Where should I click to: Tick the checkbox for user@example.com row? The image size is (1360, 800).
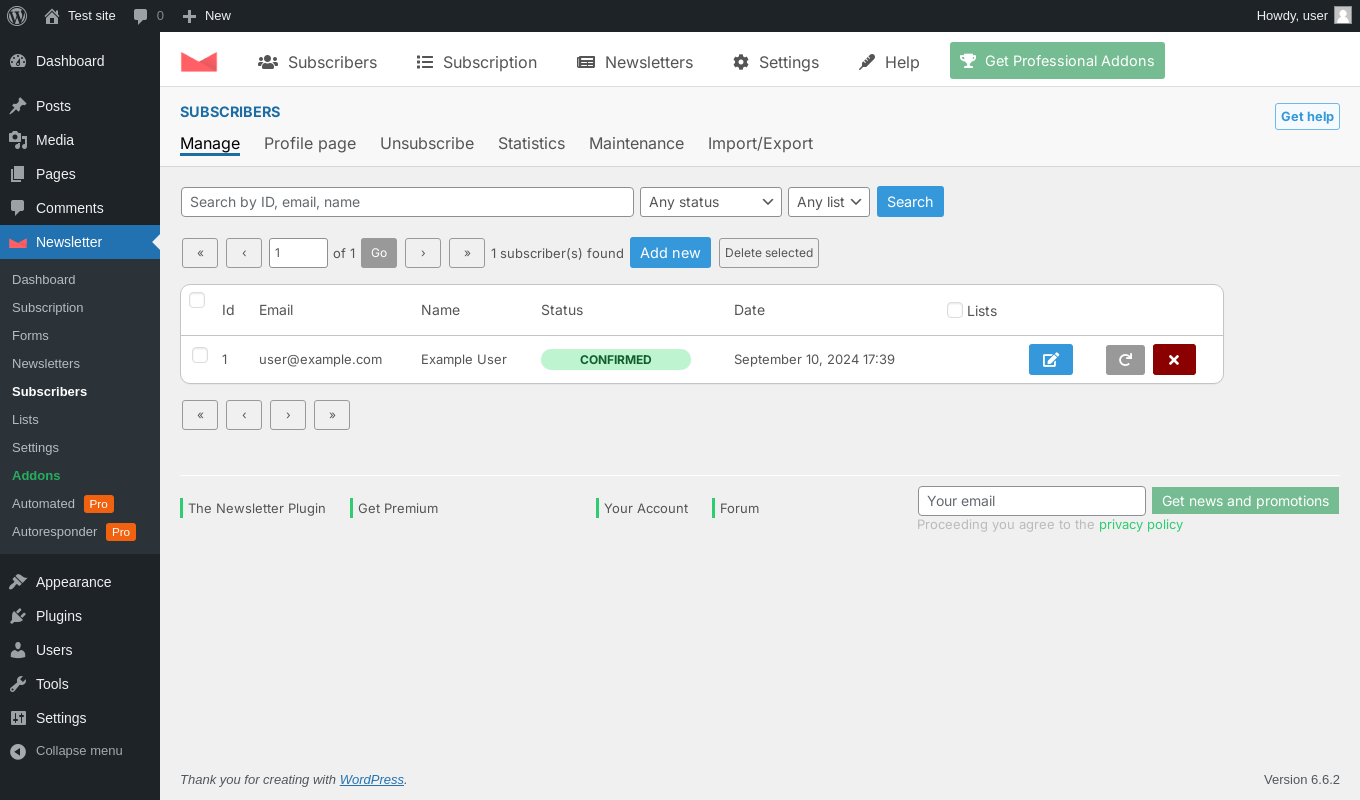(x=200, y=355)
